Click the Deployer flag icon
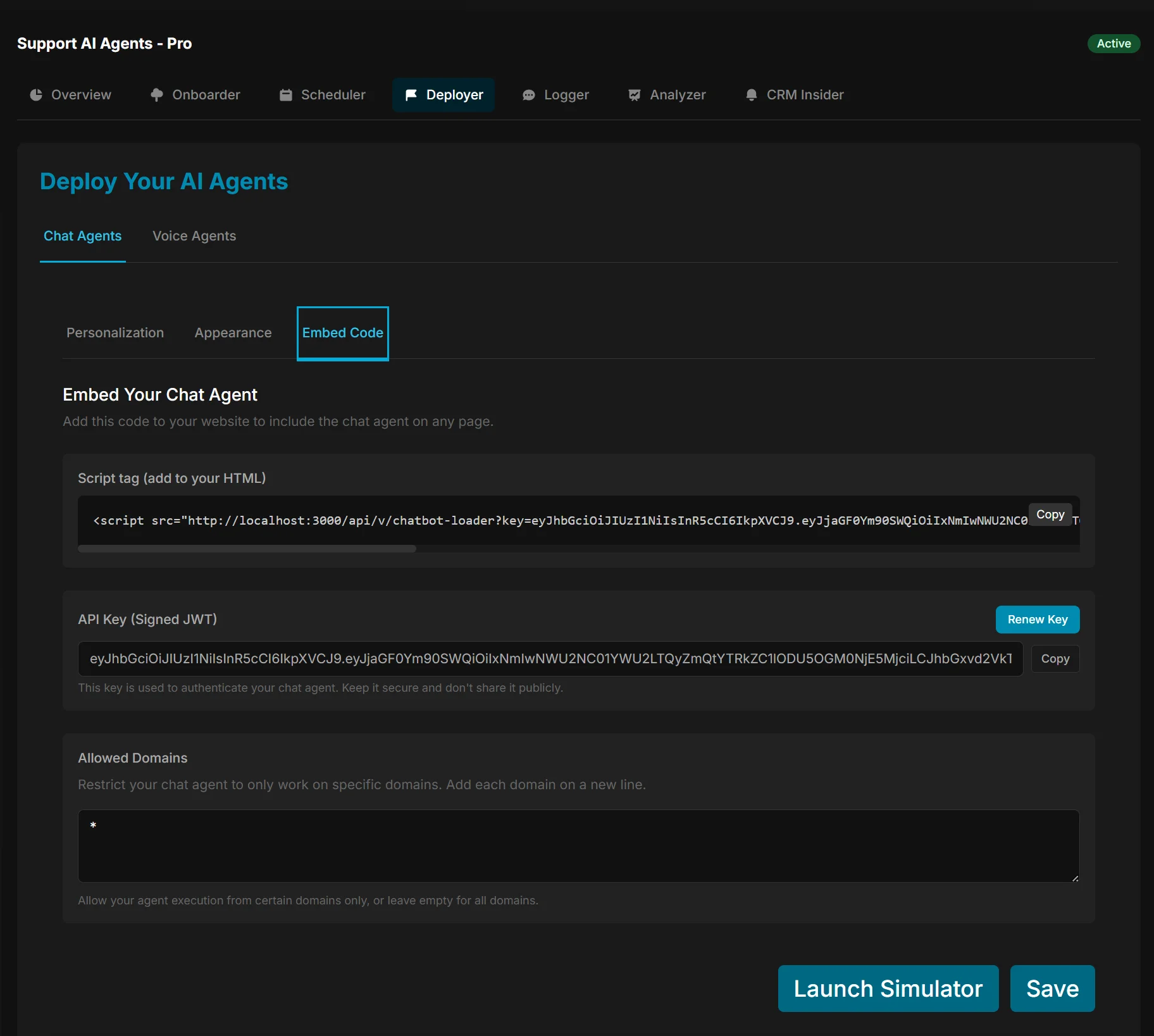This screenshot has height=1036, width=1154. (x=411, y=95)
